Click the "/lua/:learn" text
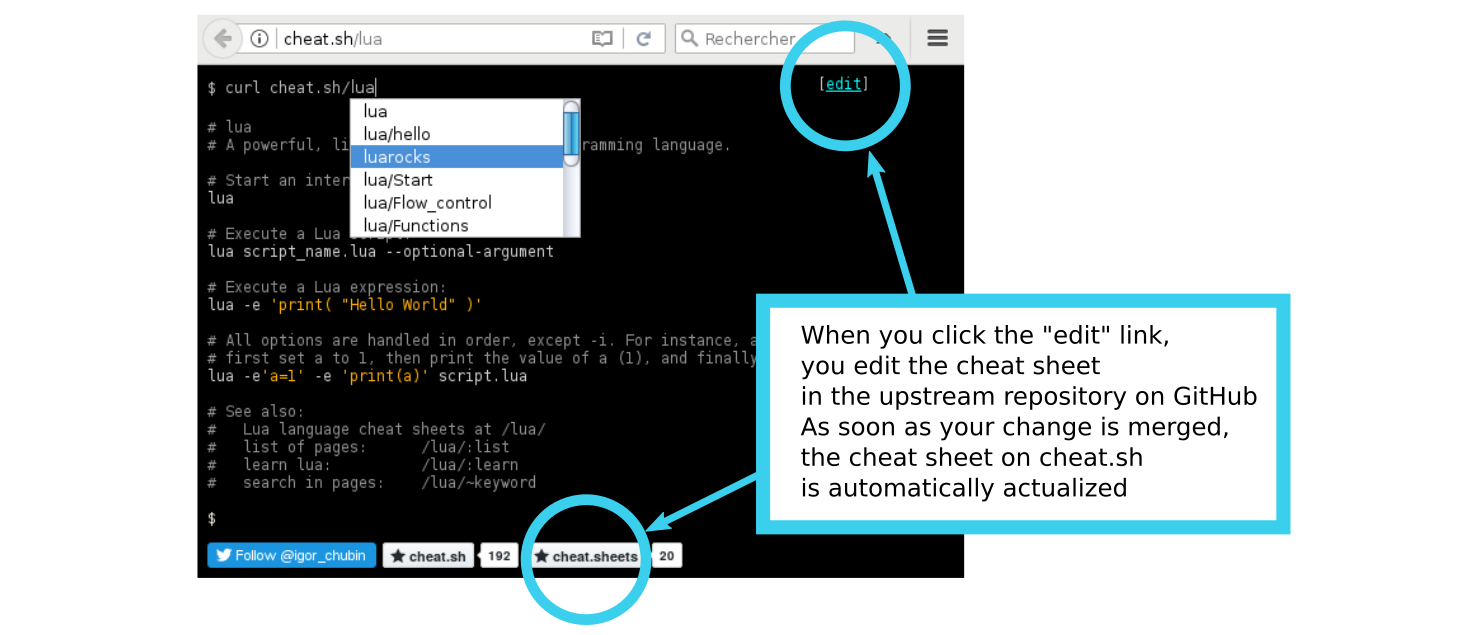Viewport: 1462px width, 635px height. click(470, 464)
